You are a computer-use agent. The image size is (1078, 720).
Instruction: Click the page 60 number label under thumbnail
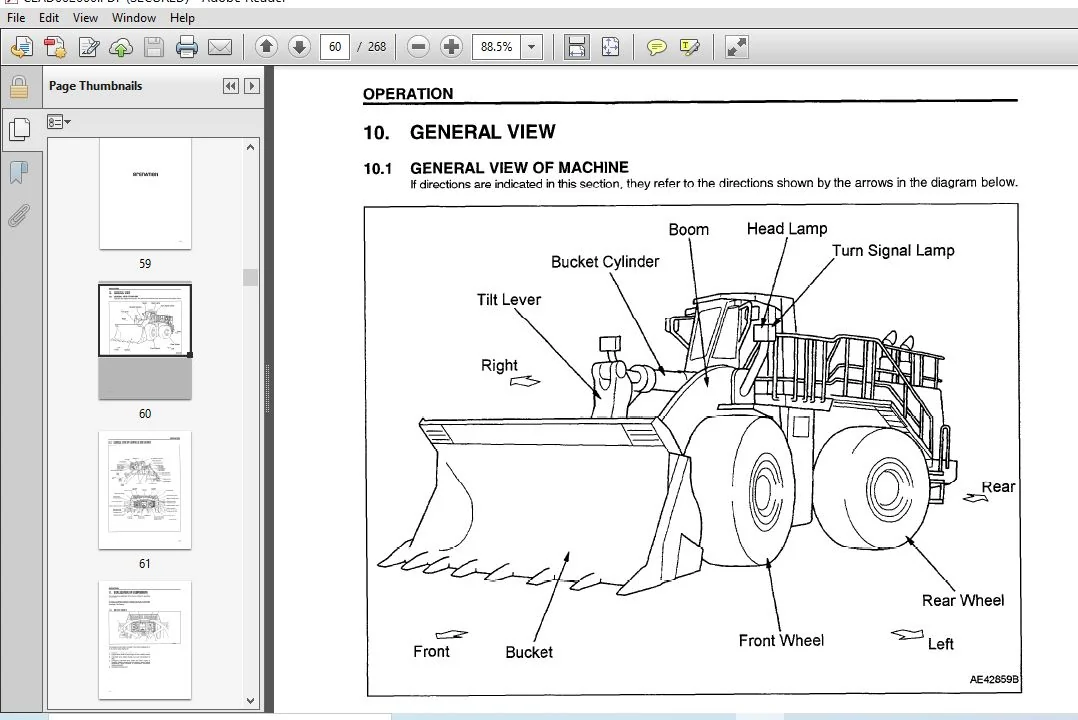coord(145,413)
